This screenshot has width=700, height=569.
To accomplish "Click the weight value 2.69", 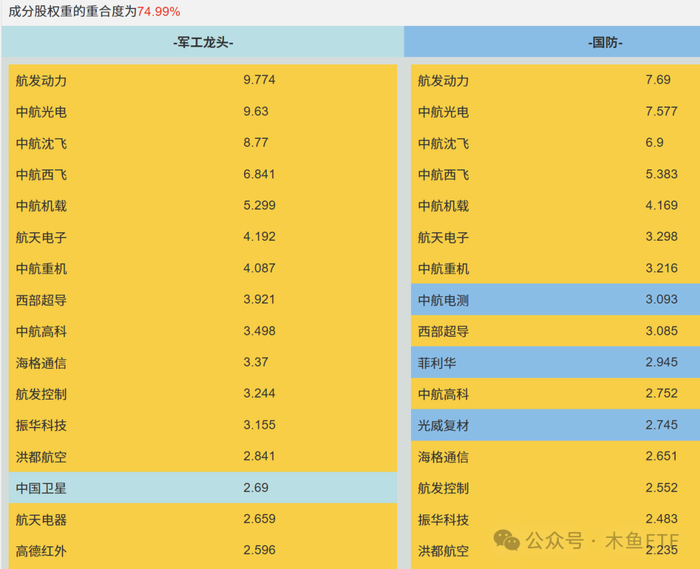I will 256,487.
